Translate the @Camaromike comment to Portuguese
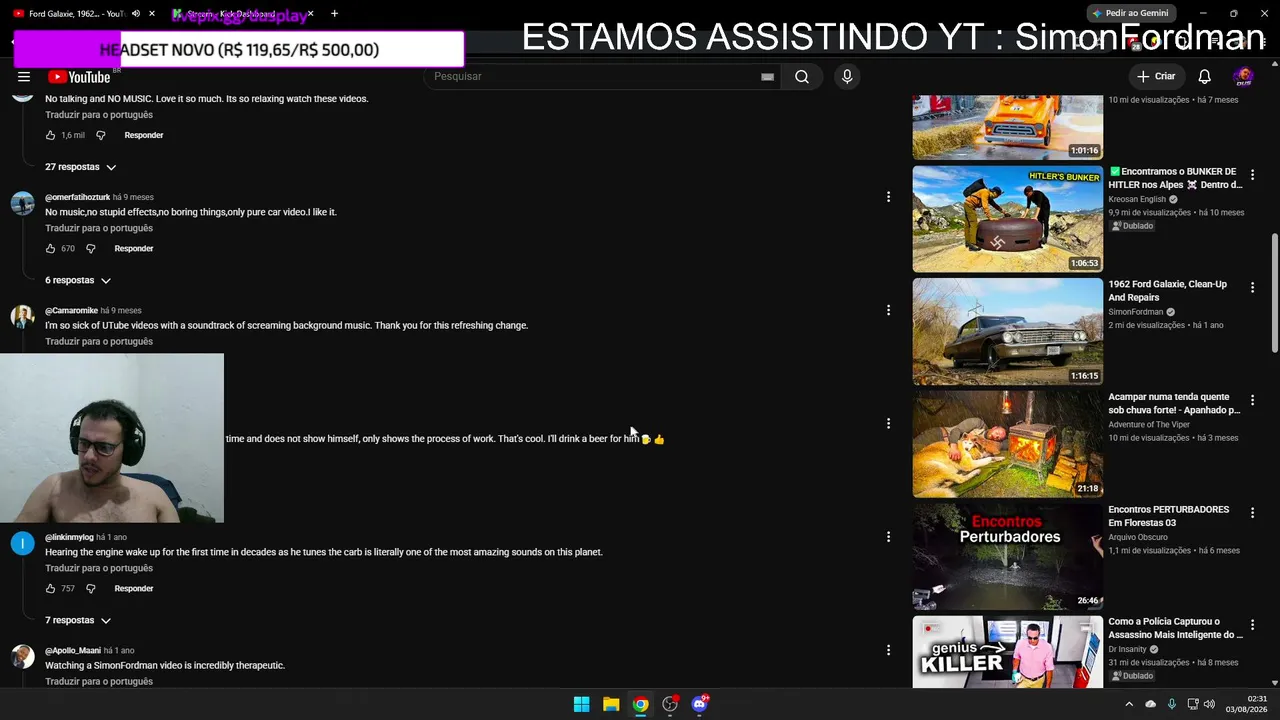The width and height of the screenshot is (1280, 720). [x=99, y=342]
